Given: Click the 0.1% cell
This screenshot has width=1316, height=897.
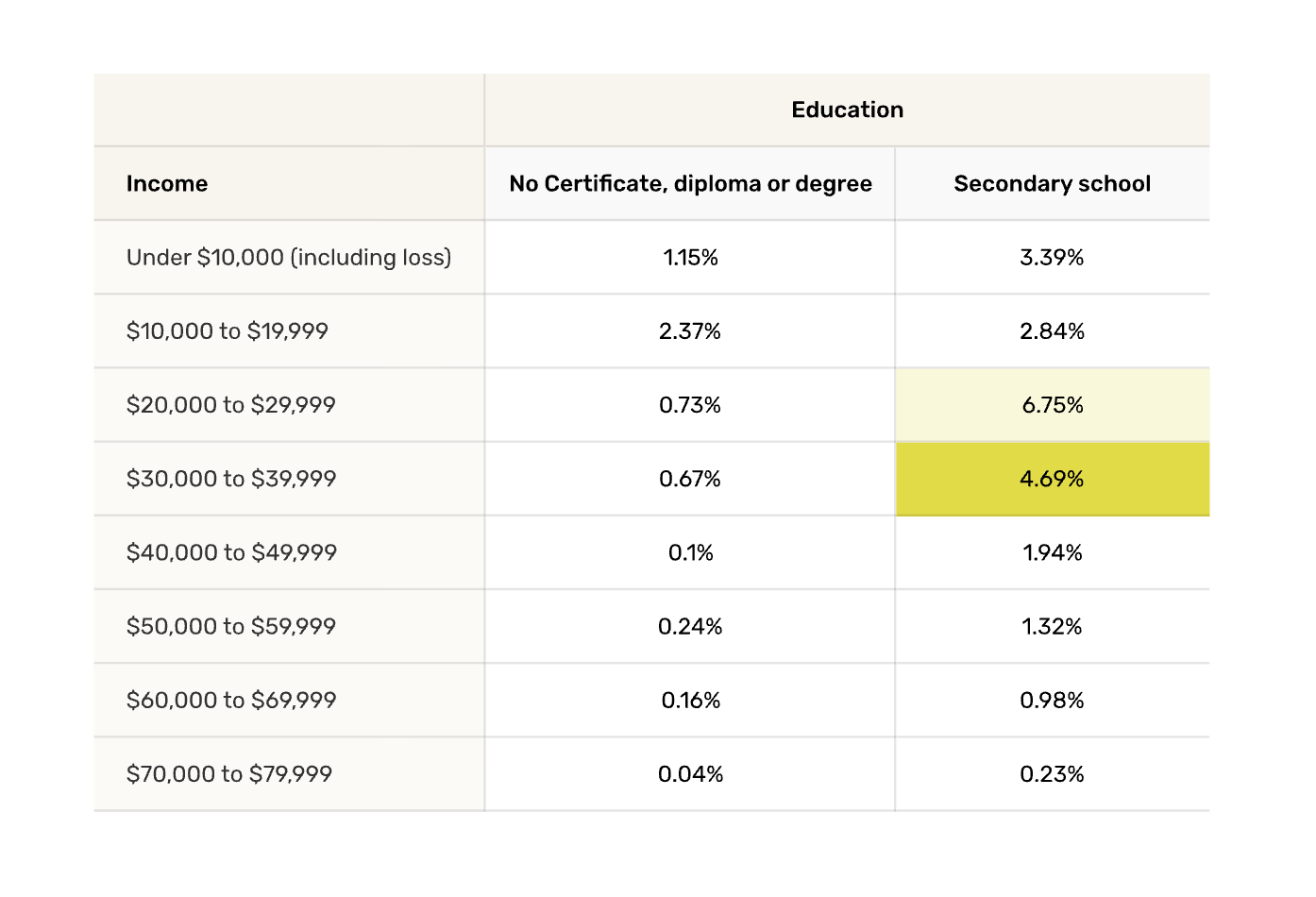Looking at the screenshot, I should [690, 552].
